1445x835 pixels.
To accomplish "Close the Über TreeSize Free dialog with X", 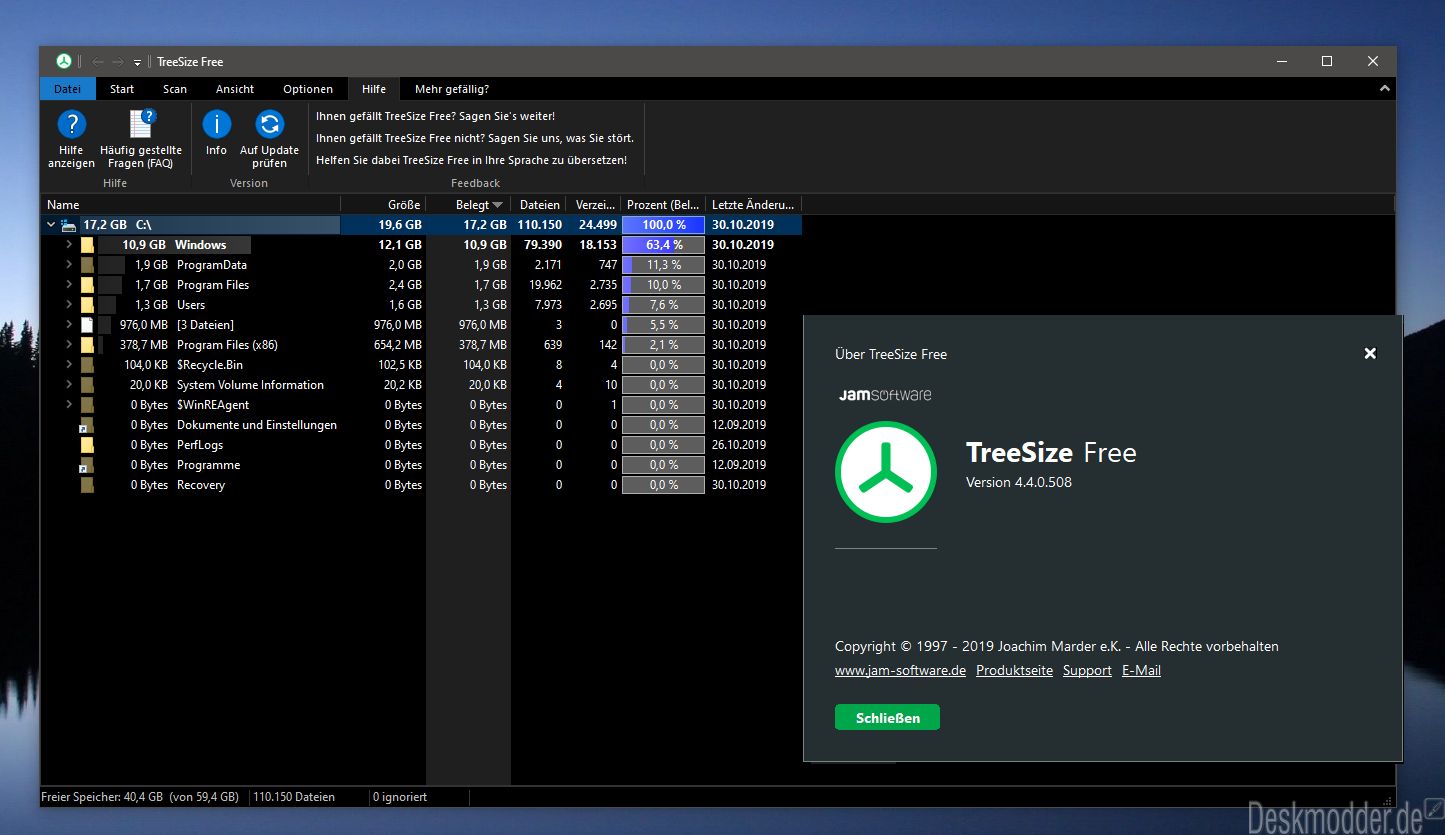I will click(1370, 353).
